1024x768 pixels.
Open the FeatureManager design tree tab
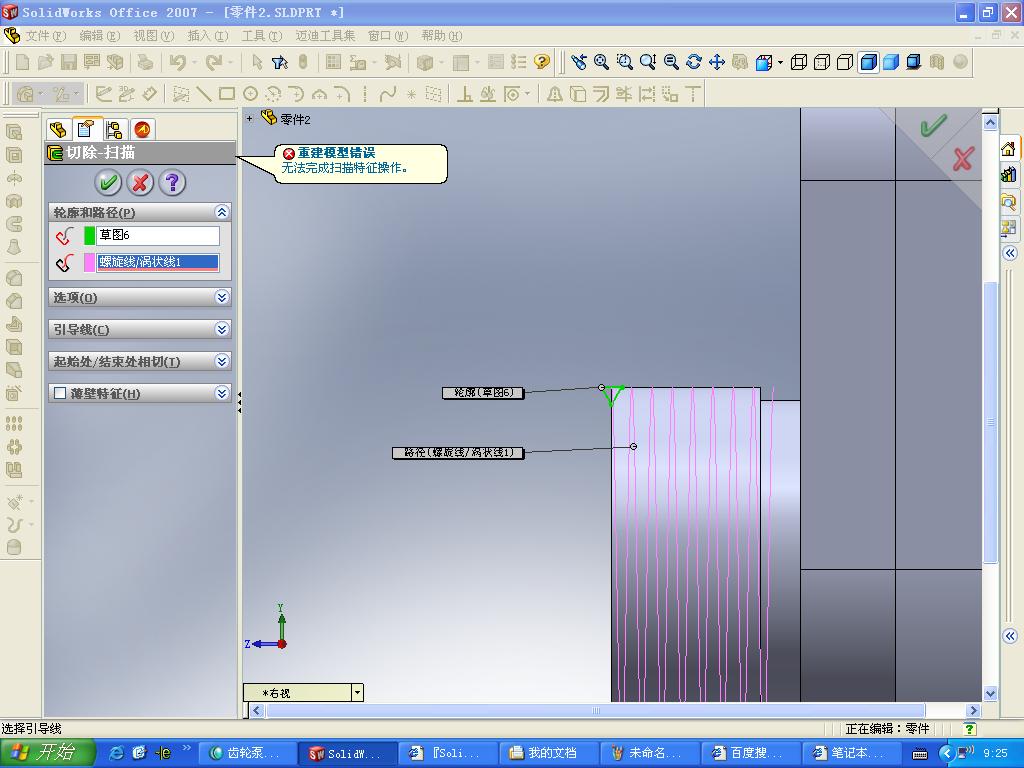point(58,129)
